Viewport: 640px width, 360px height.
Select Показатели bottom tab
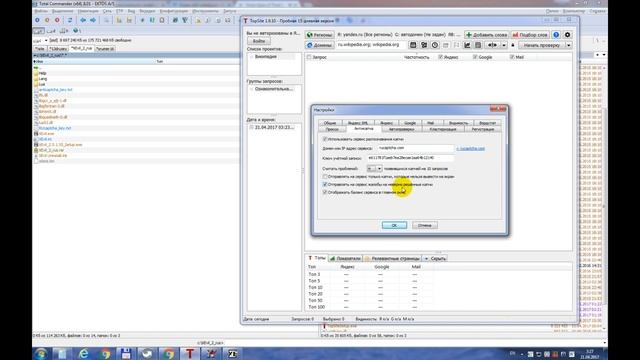tap(345, 258)
